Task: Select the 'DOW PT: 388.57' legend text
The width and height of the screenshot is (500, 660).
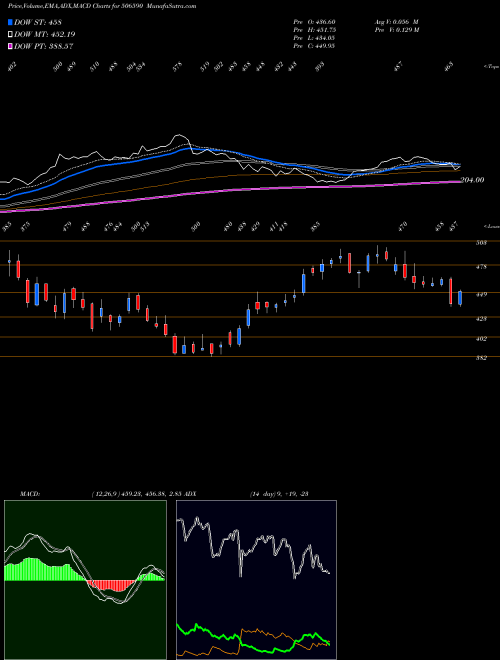Action: pos(44,46)
